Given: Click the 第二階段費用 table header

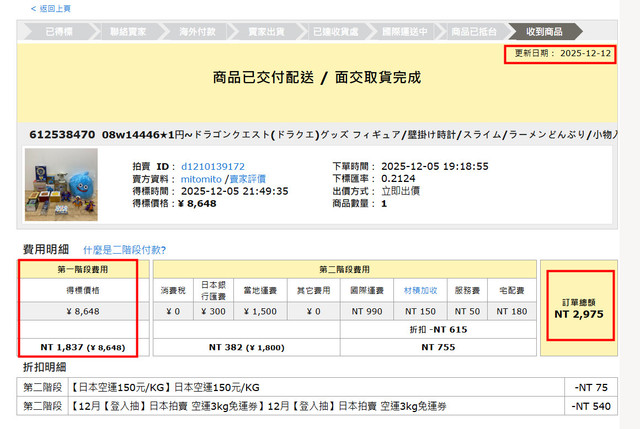Looking at the screenshot, I should [344, 269].
